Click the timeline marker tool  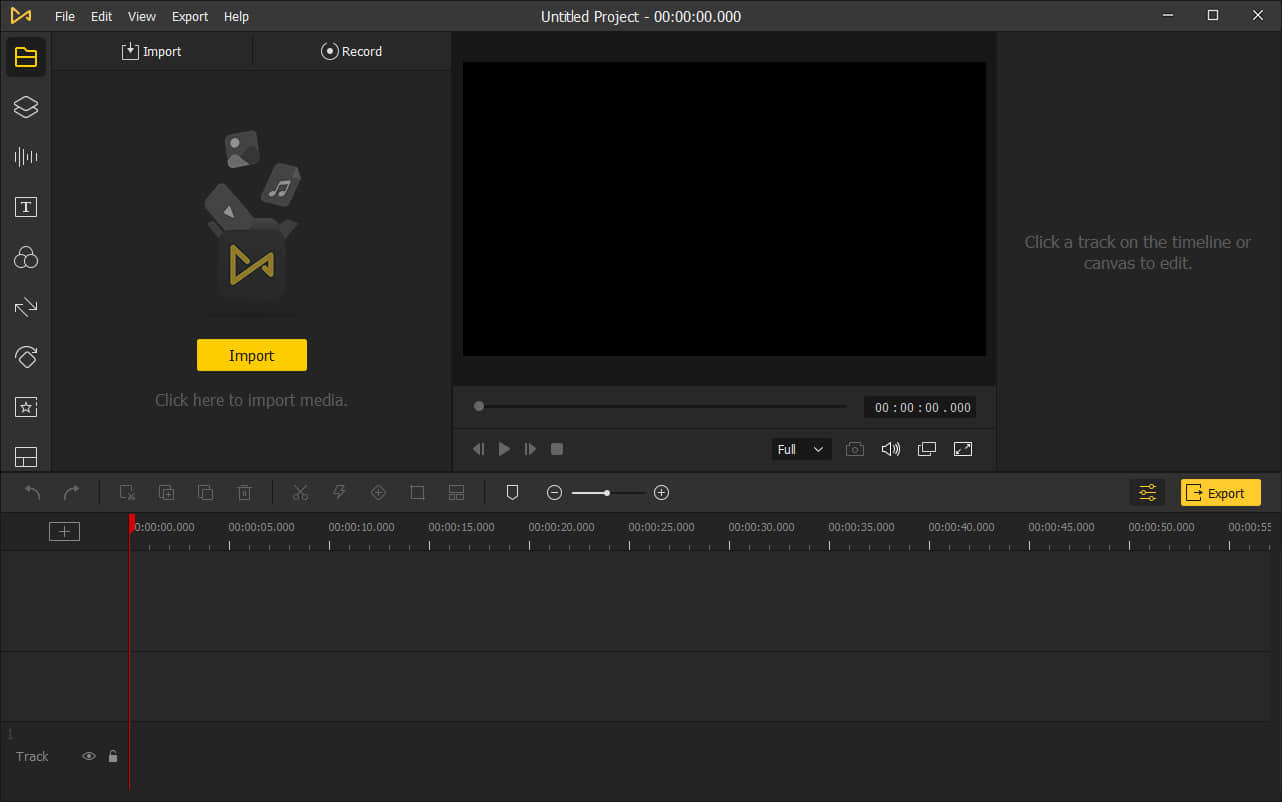click(512, 492)
